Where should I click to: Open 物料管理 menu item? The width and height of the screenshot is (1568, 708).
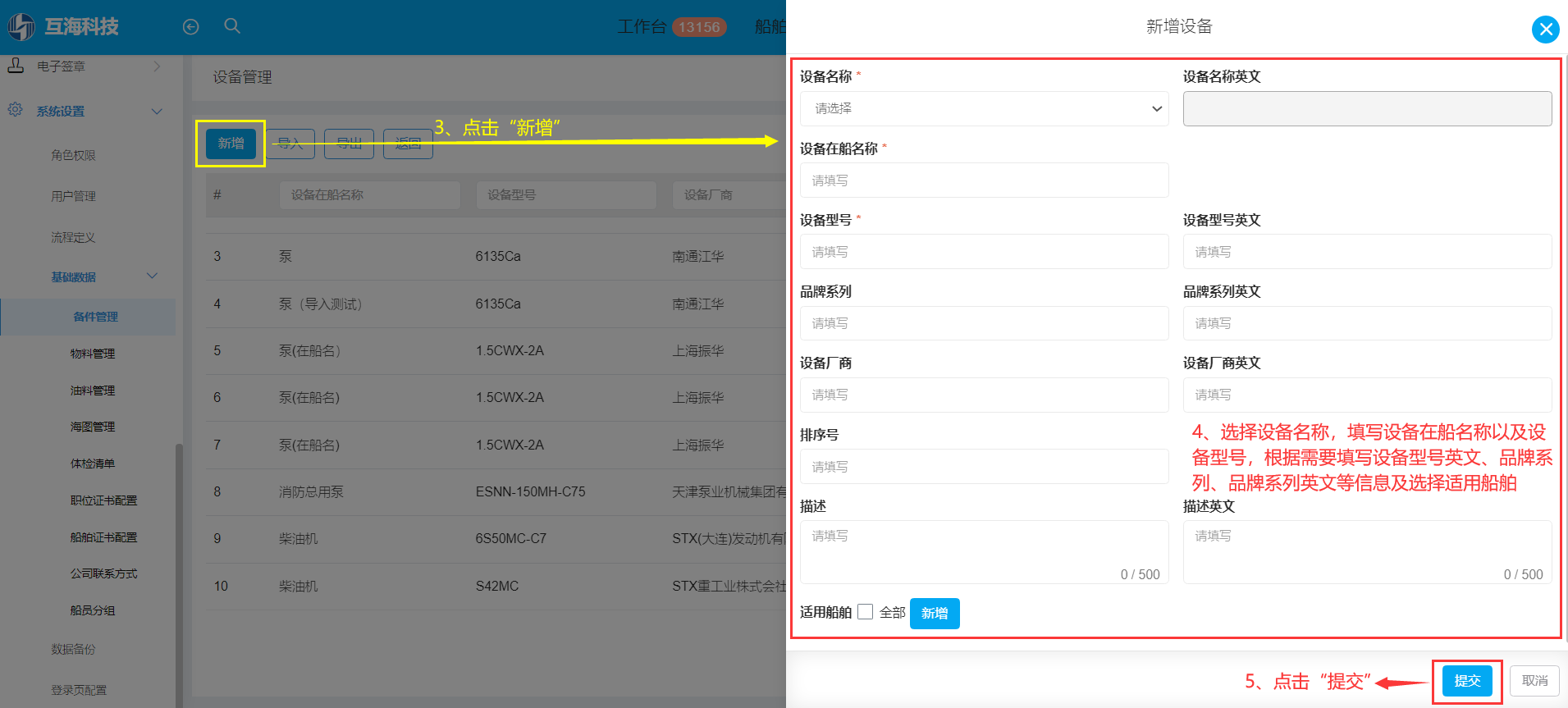pos(92,354)
